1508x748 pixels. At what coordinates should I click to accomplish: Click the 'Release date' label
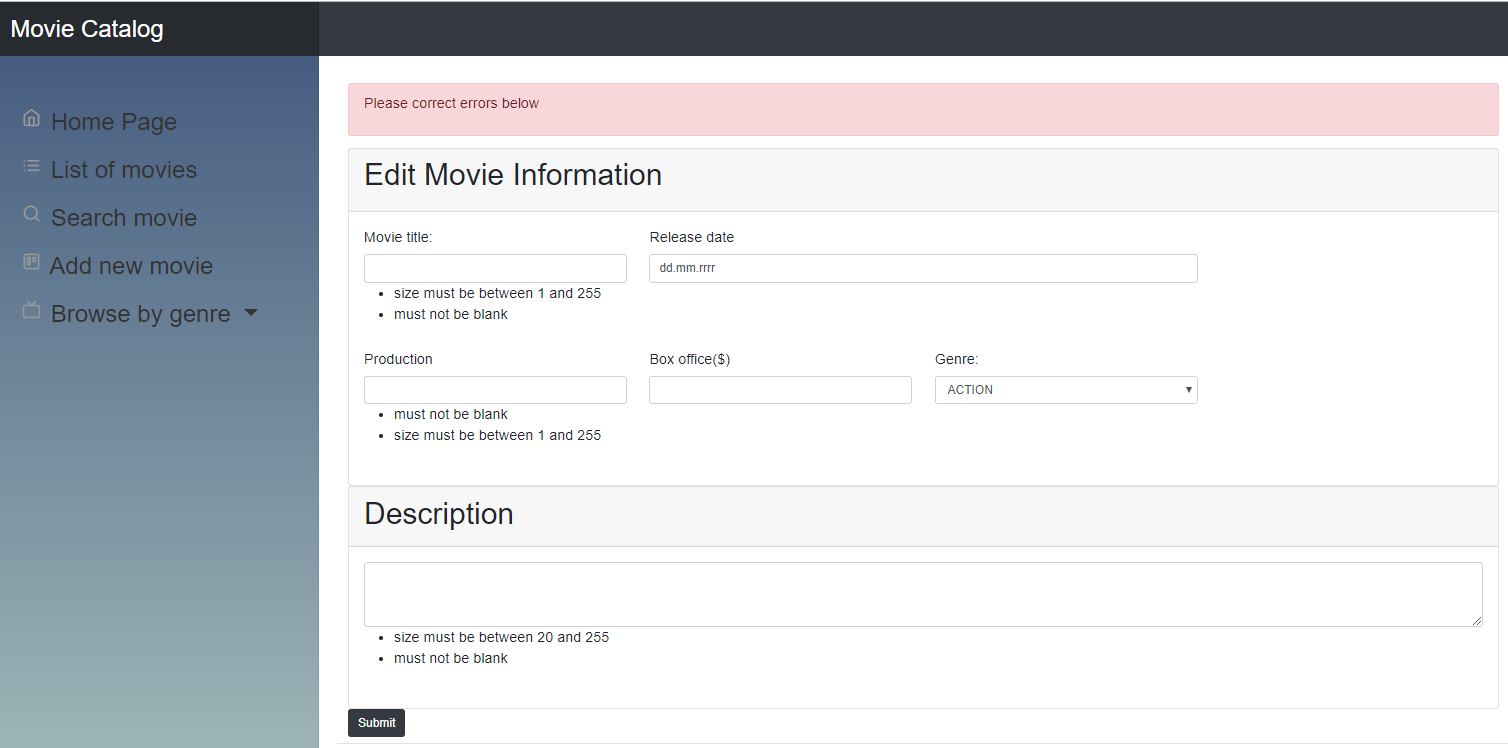[692, 237]
